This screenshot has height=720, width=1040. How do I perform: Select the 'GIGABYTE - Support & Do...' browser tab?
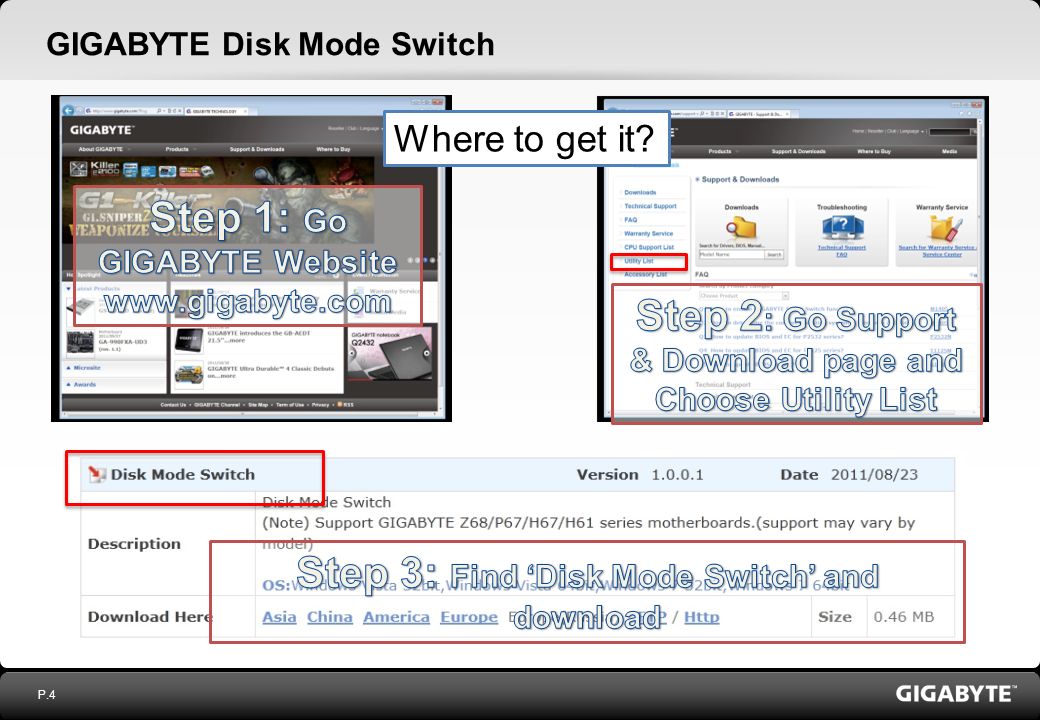point(759,114)
